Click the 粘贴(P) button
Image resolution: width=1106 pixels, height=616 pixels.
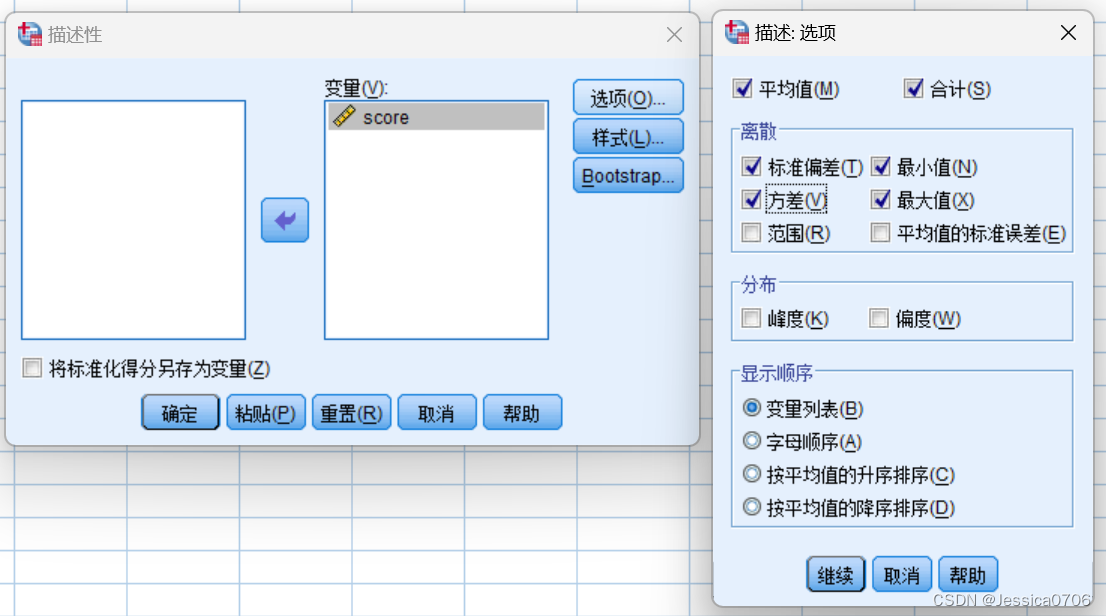266,412
